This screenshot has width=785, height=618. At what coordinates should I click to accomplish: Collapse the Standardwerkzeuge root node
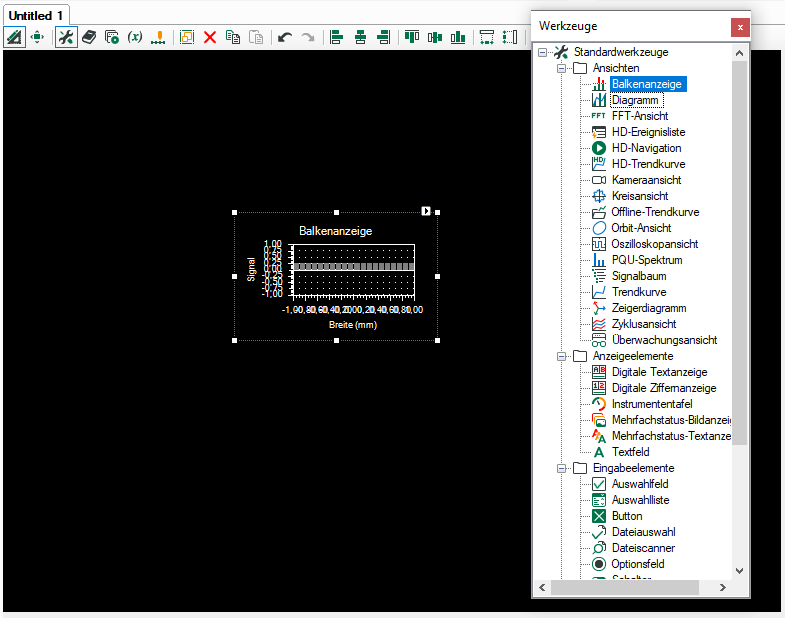click(x=543, y=52)
